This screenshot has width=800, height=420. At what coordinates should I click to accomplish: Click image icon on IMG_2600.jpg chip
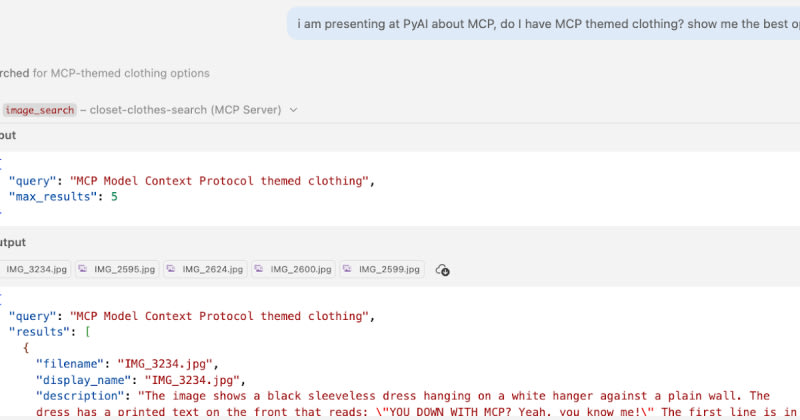[x=259, y=269]
